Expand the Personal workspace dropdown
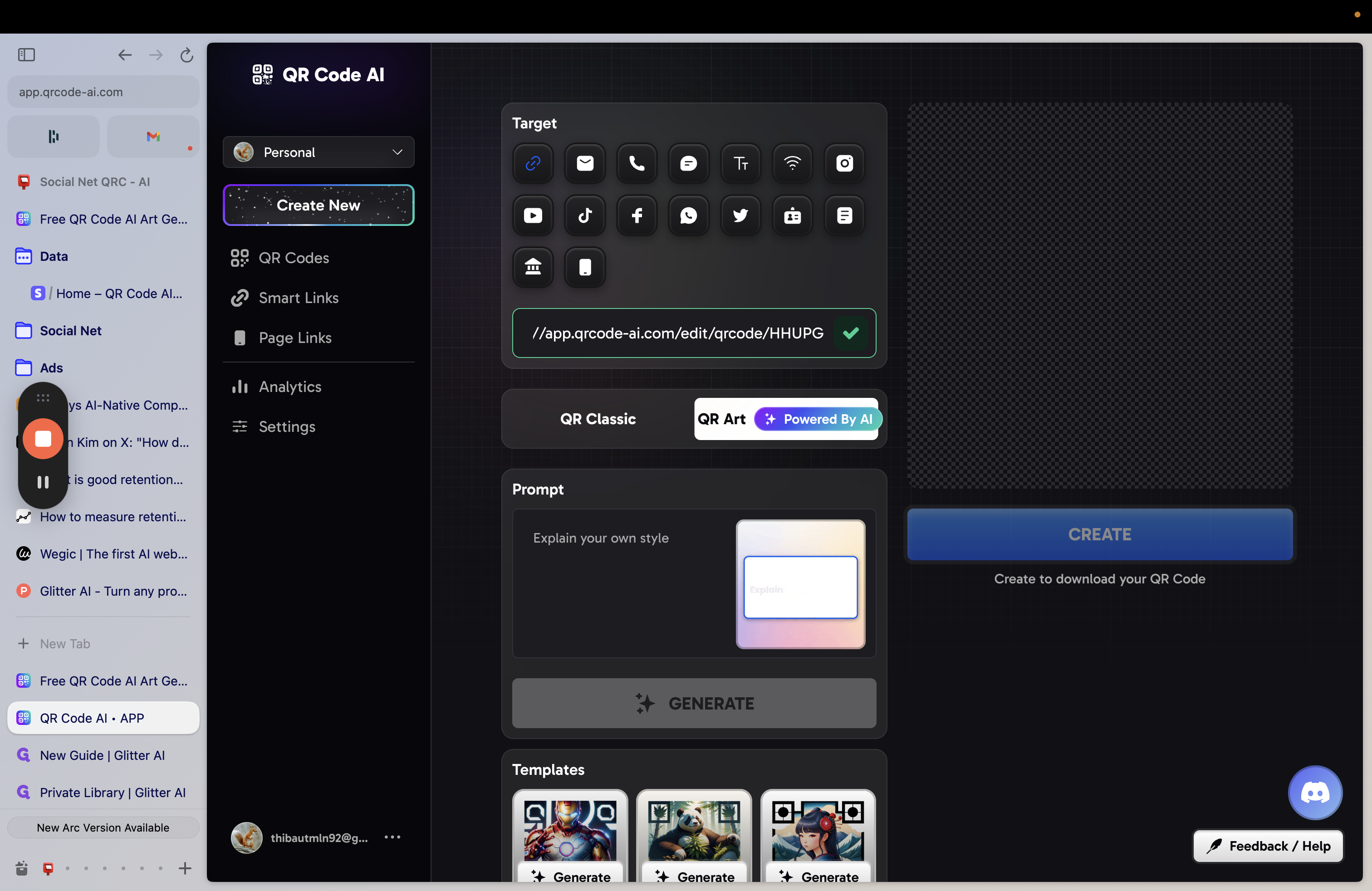Viewport: 1372px width, 891px height. [318, 152]
